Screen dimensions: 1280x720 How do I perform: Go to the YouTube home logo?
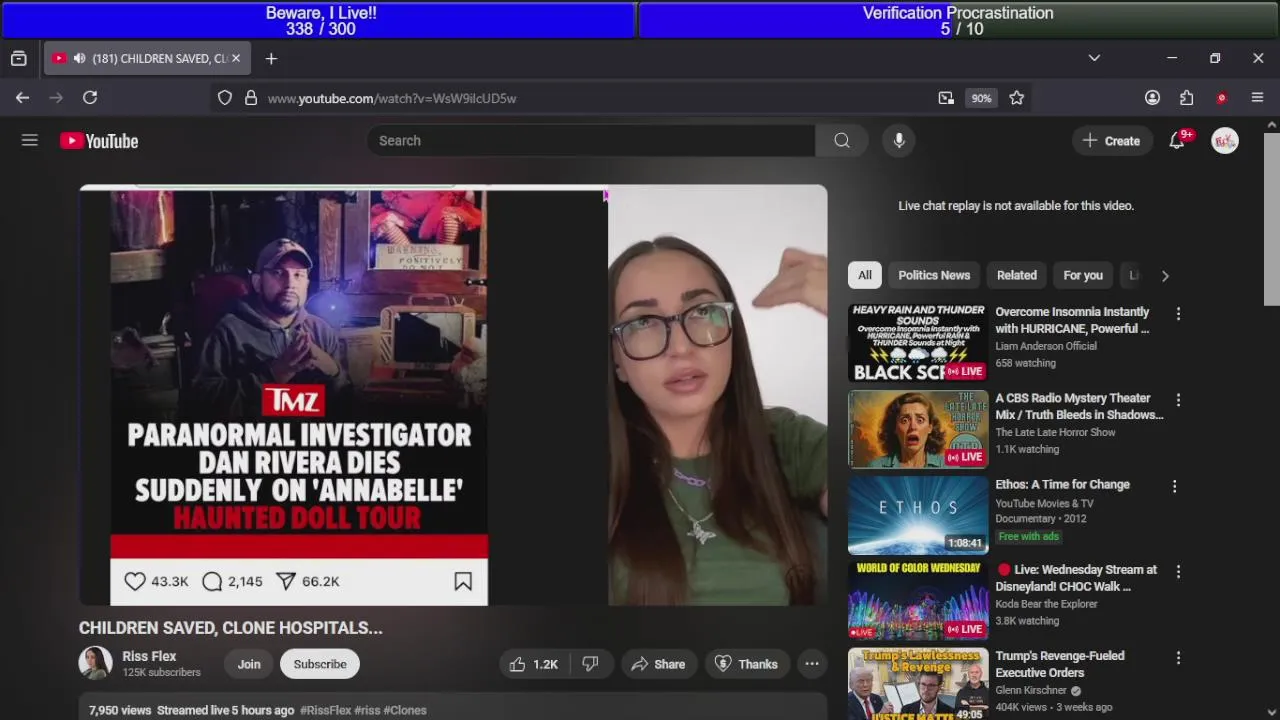click(x=99, y=141)
